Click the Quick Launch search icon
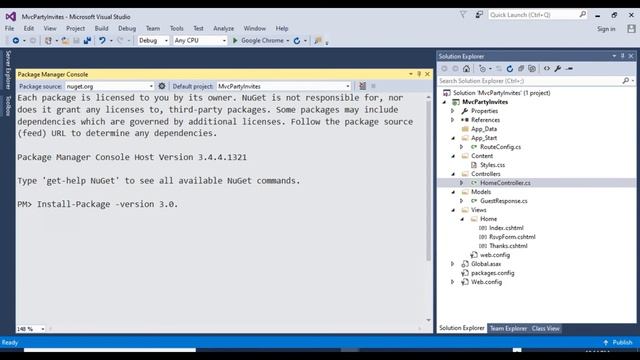This screenshot has width=640, height=360. tap(582, 15)
